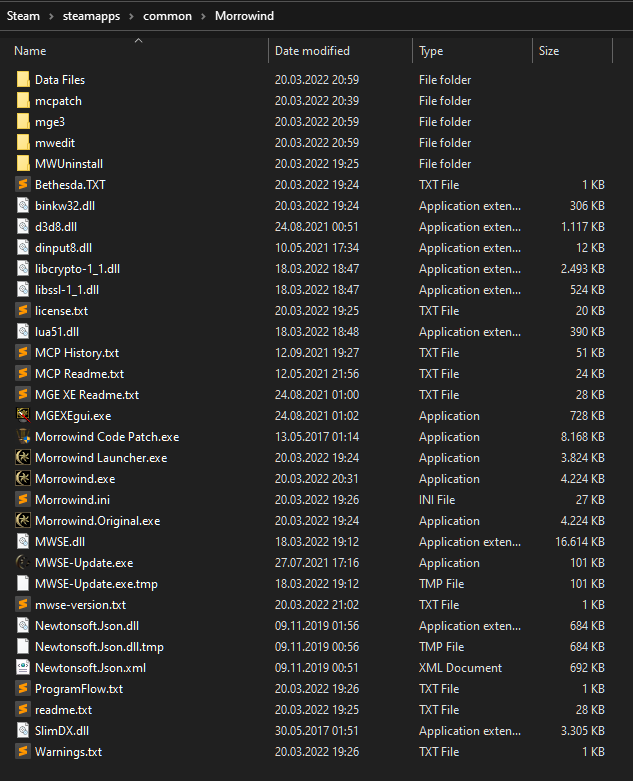This screenshot has height=781, width=633.
Task: Sort by the Date modified column
Action: [x=312, y=51]
